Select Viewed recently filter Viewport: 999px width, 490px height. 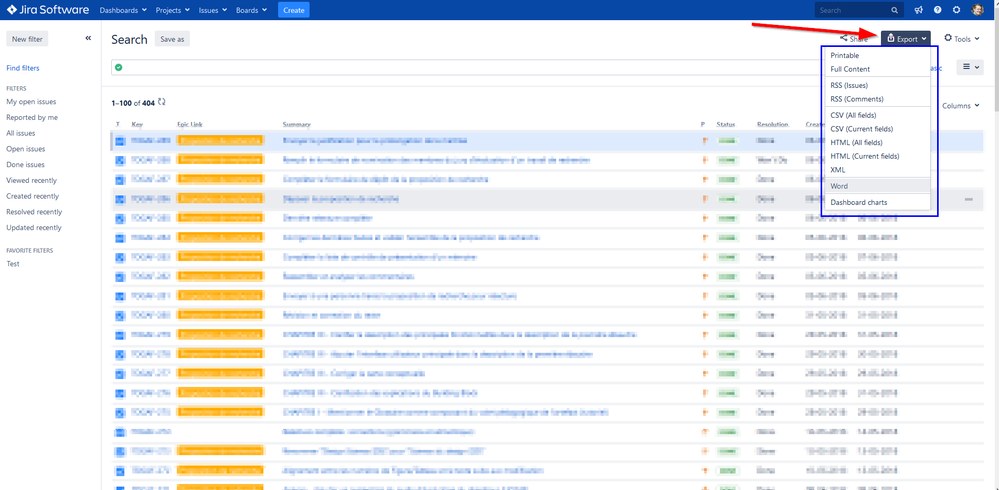(31, 181)
